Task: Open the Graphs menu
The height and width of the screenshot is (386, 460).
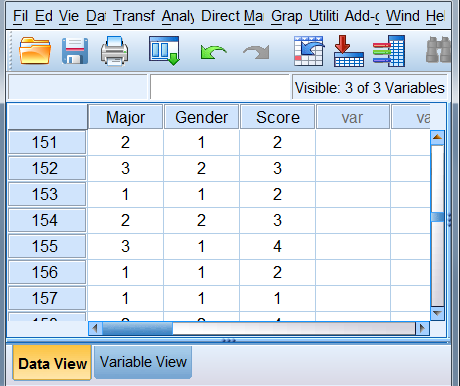Action: tap(286, 16)
